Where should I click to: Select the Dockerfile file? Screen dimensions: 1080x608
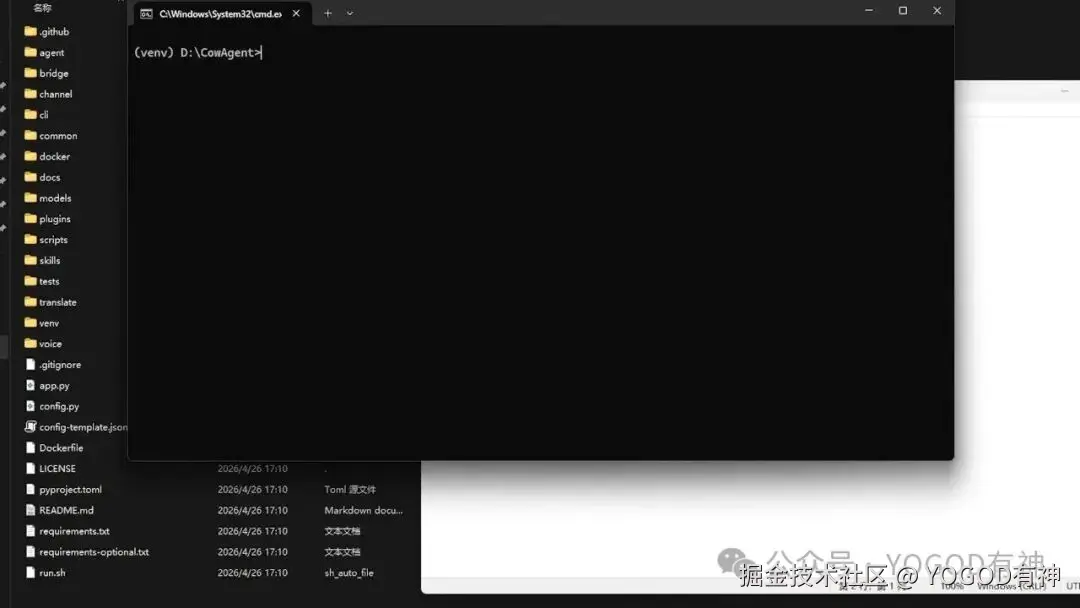coord(54,448)
